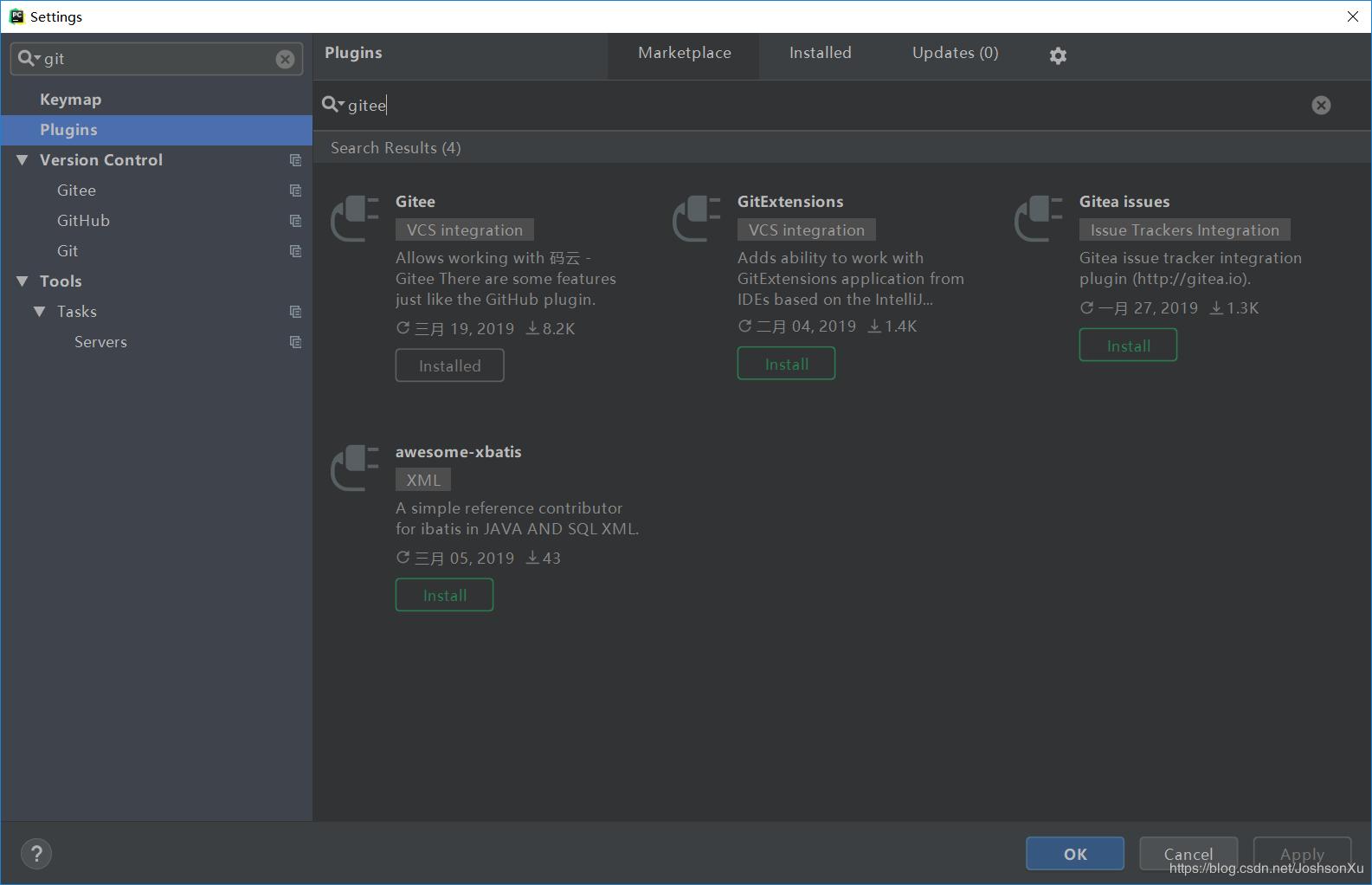Image resolution: width=1372 pixels, height=885 pixels.
Task: Open the Gitee plugin title
Action: click(415, 202)
